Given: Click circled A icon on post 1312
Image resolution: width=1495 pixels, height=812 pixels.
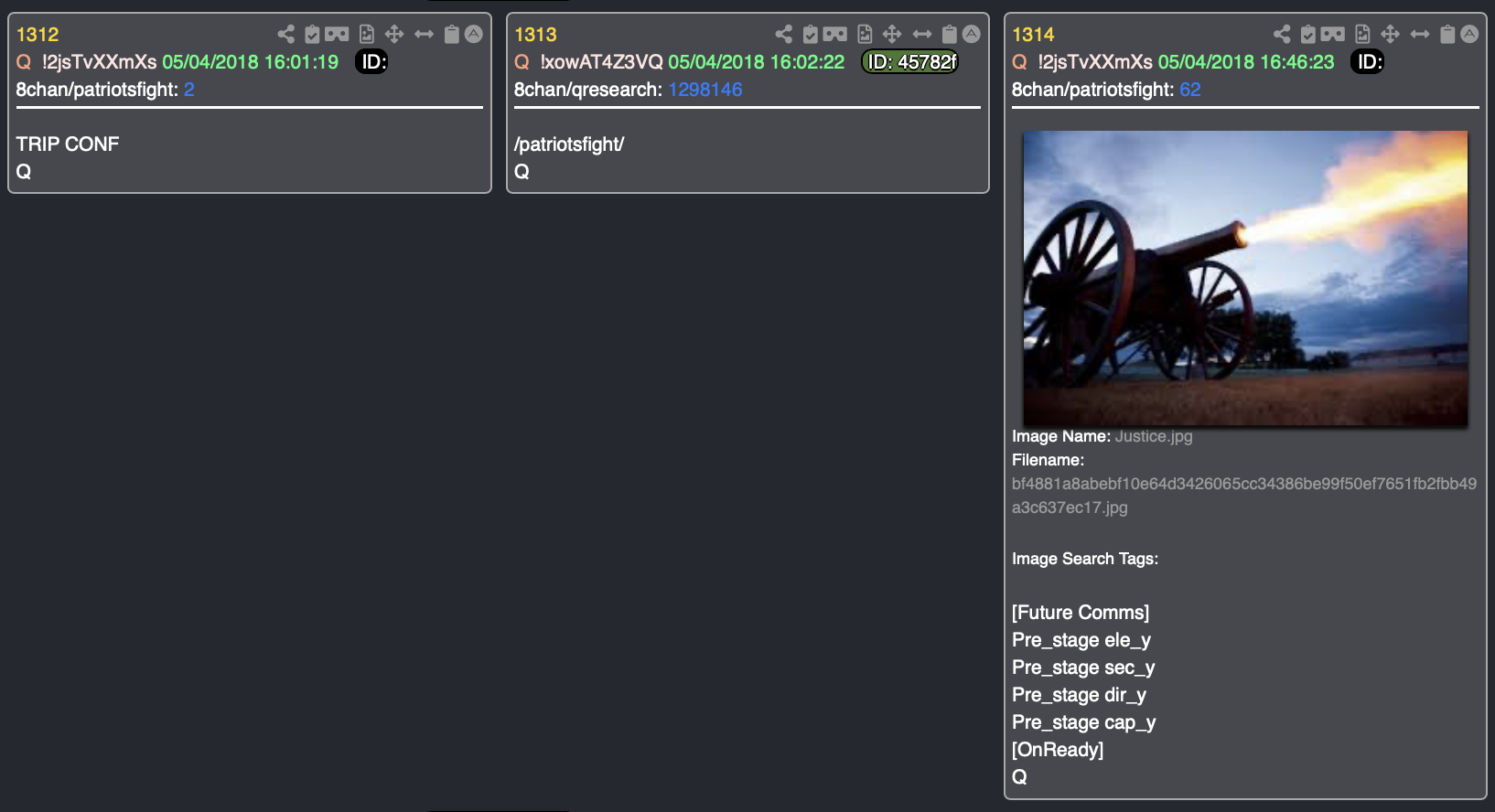Looking at the screenshot, I should (x=474, y=34).
